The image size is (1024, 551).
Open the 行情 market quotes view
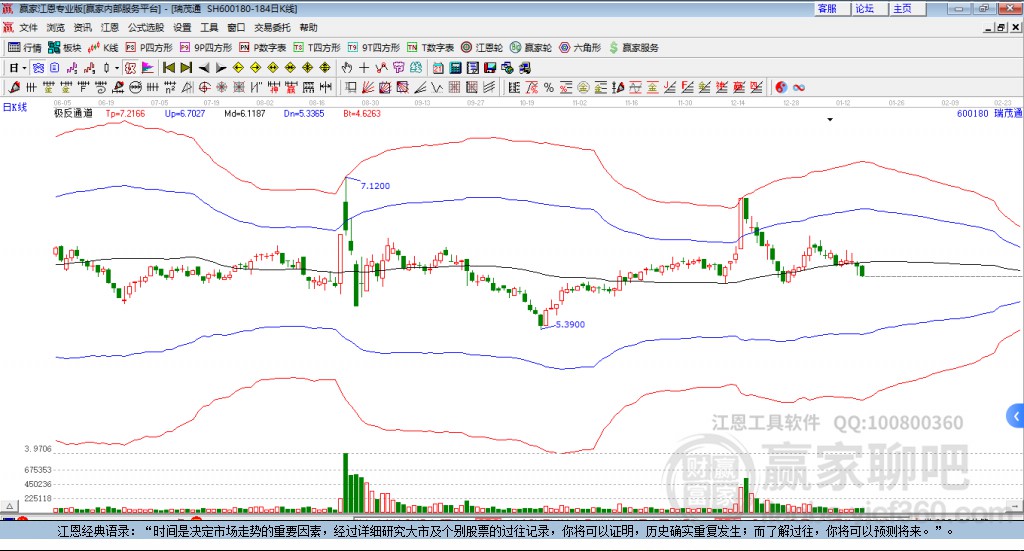[x=25, y=48]
